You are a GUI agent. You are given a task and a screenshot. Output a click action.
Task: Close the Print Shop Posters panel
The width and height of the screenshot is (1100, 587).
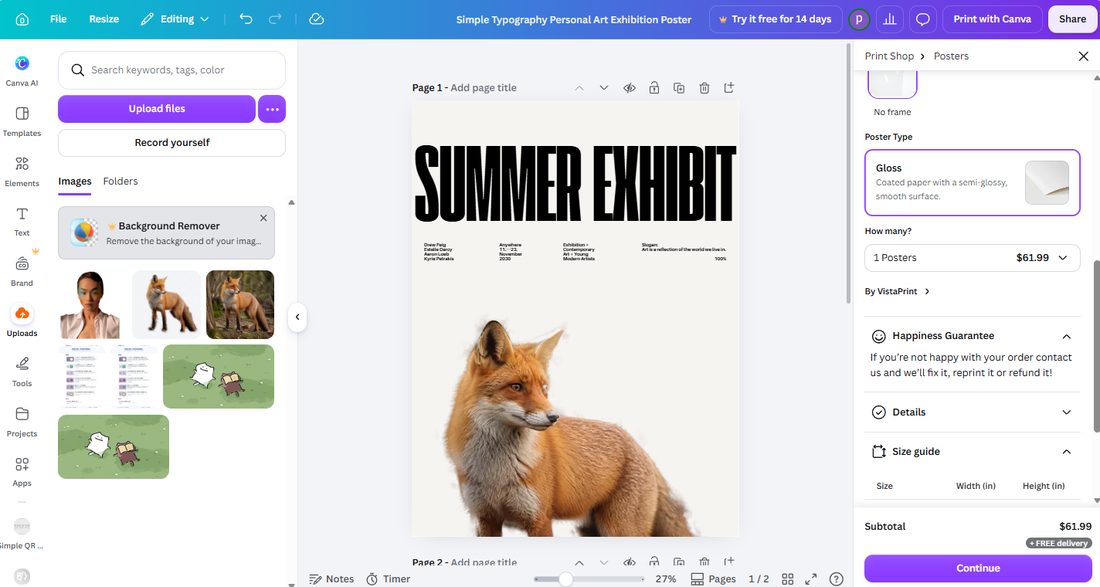pos(1083,56)
